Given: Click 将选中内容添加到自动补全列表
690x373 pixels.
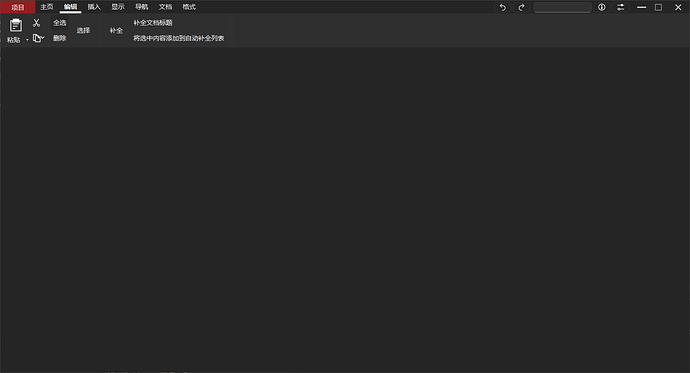Looking at the screenshot, I should tap(179, 38).
